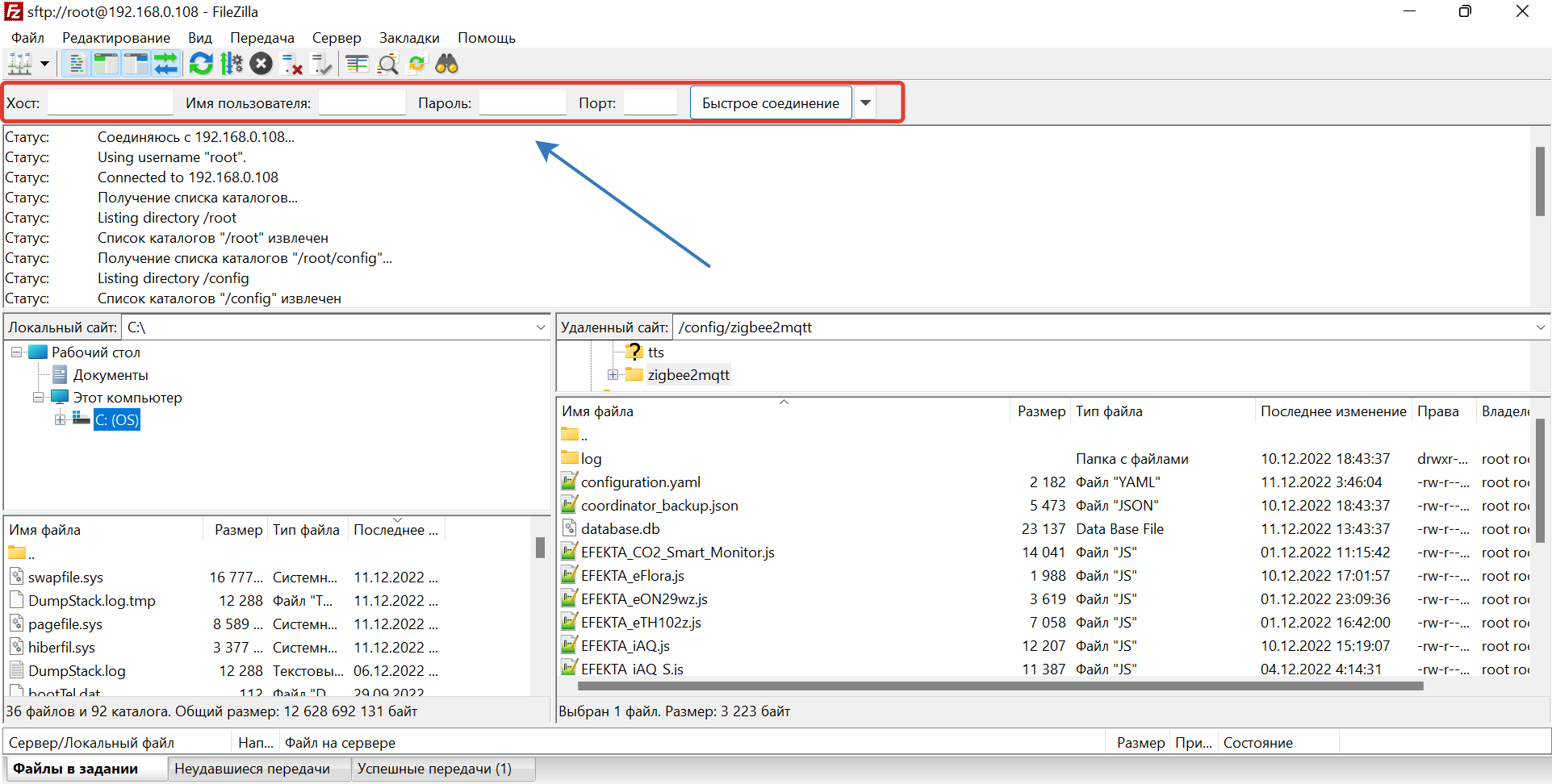
Task: Click the Хост input field
Action: click(x=111, y=102)
